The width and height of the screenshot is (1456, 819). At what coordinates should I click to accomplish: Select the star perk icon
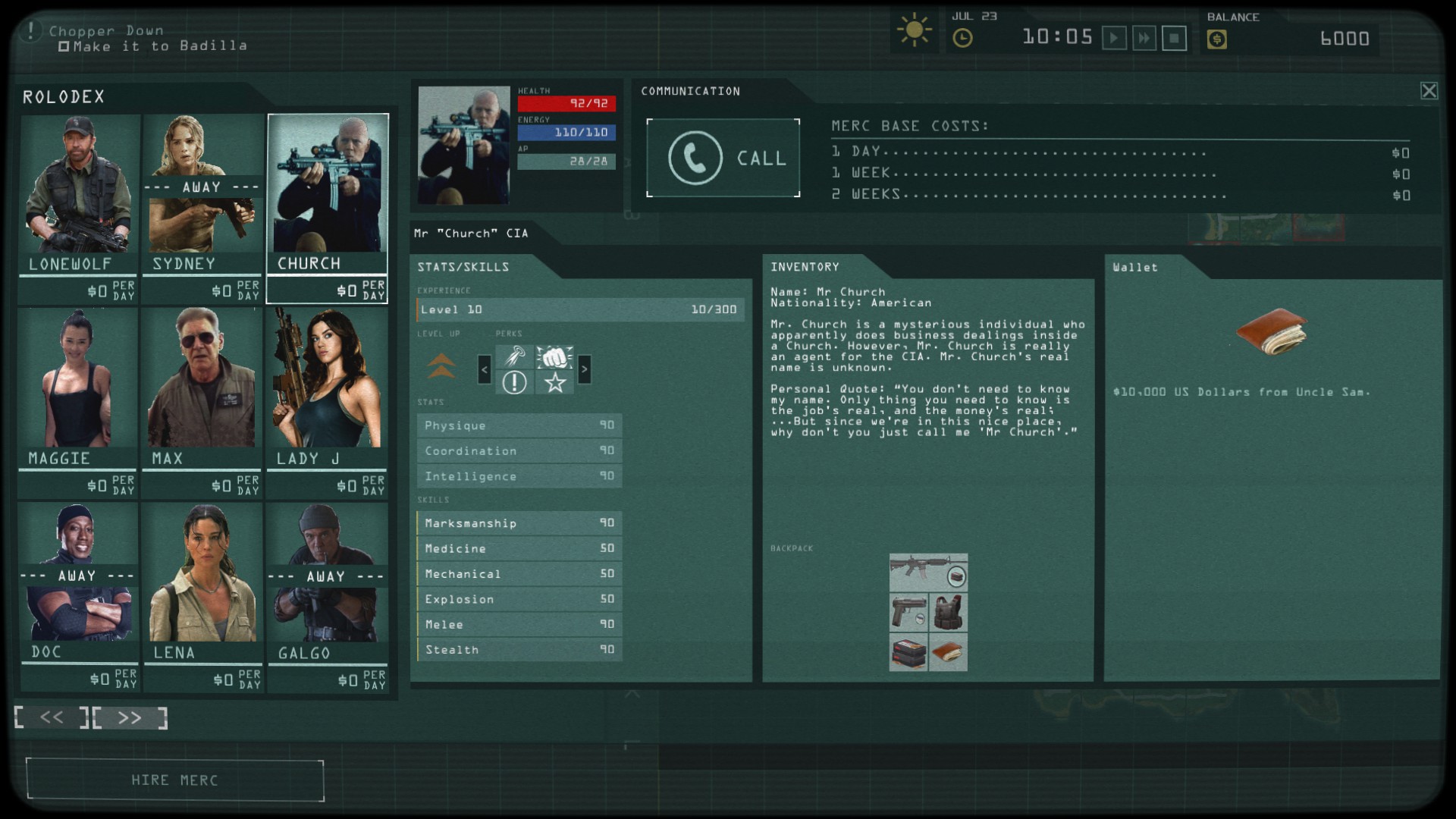click(x=554, y=382)
